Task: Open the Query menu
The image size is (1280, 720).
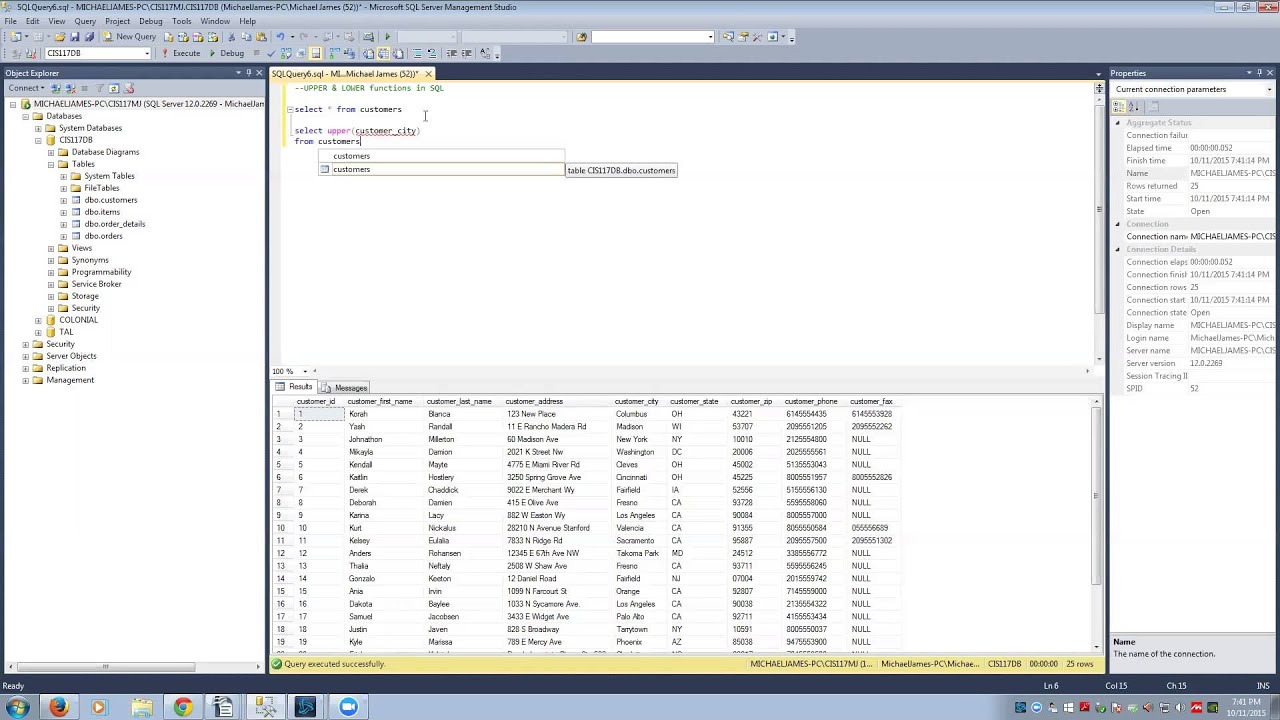Action: (85, 21)
